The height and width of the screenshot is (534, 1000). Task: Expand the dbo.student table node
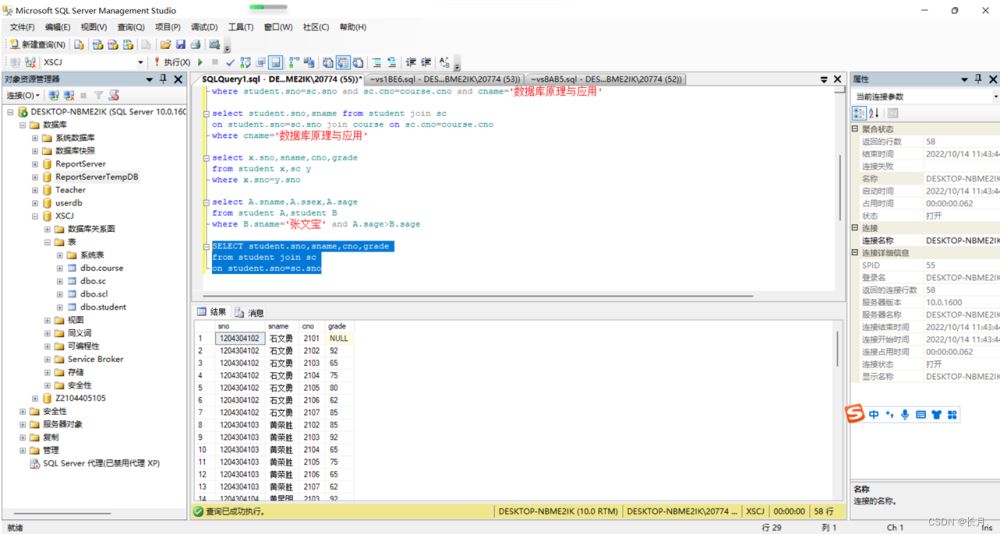pyautogui.click(x=59, y=307)
